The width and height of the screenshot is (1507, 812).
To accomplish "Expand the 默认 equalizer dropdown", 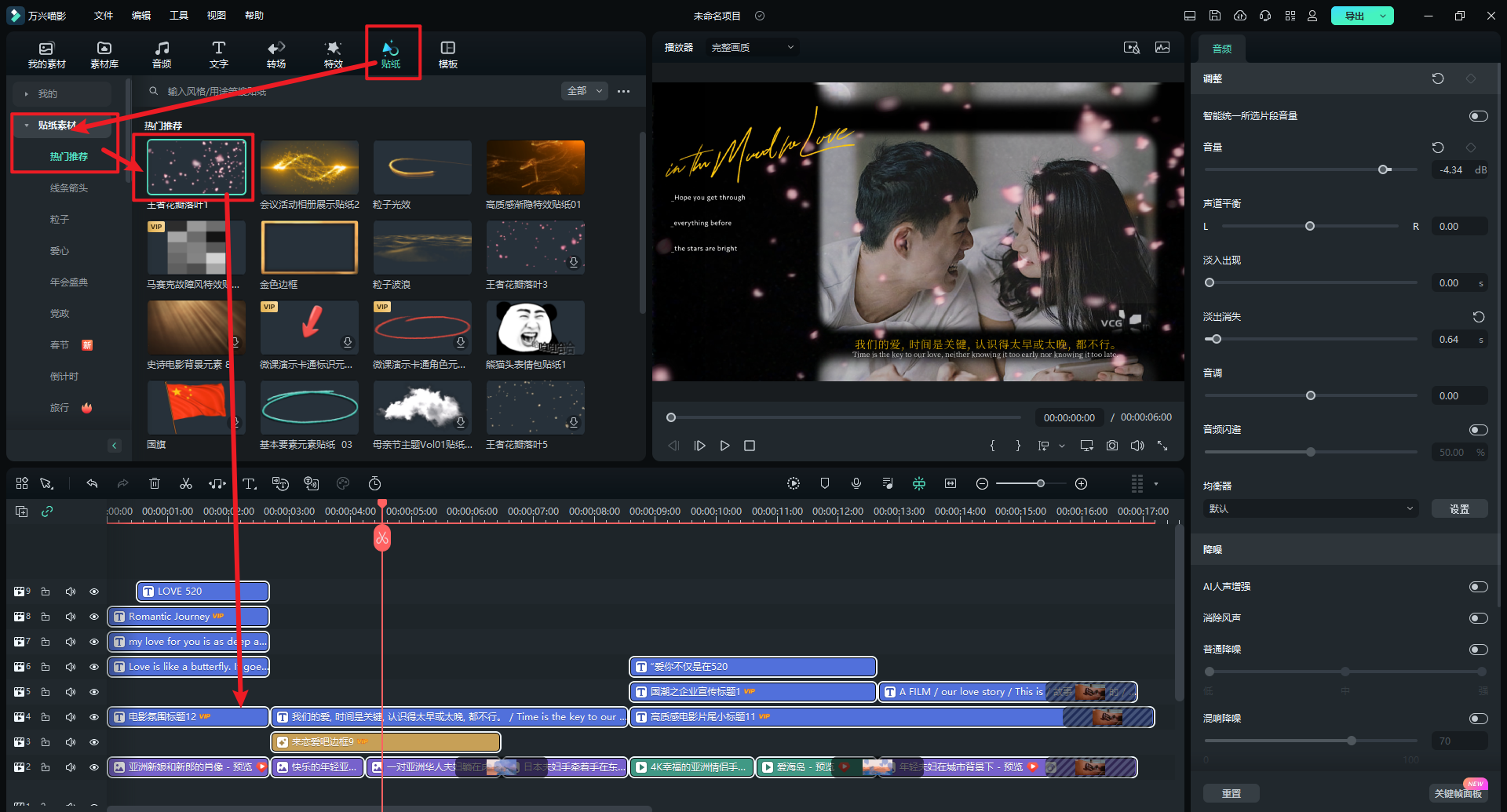I will tap(1310, 509).
